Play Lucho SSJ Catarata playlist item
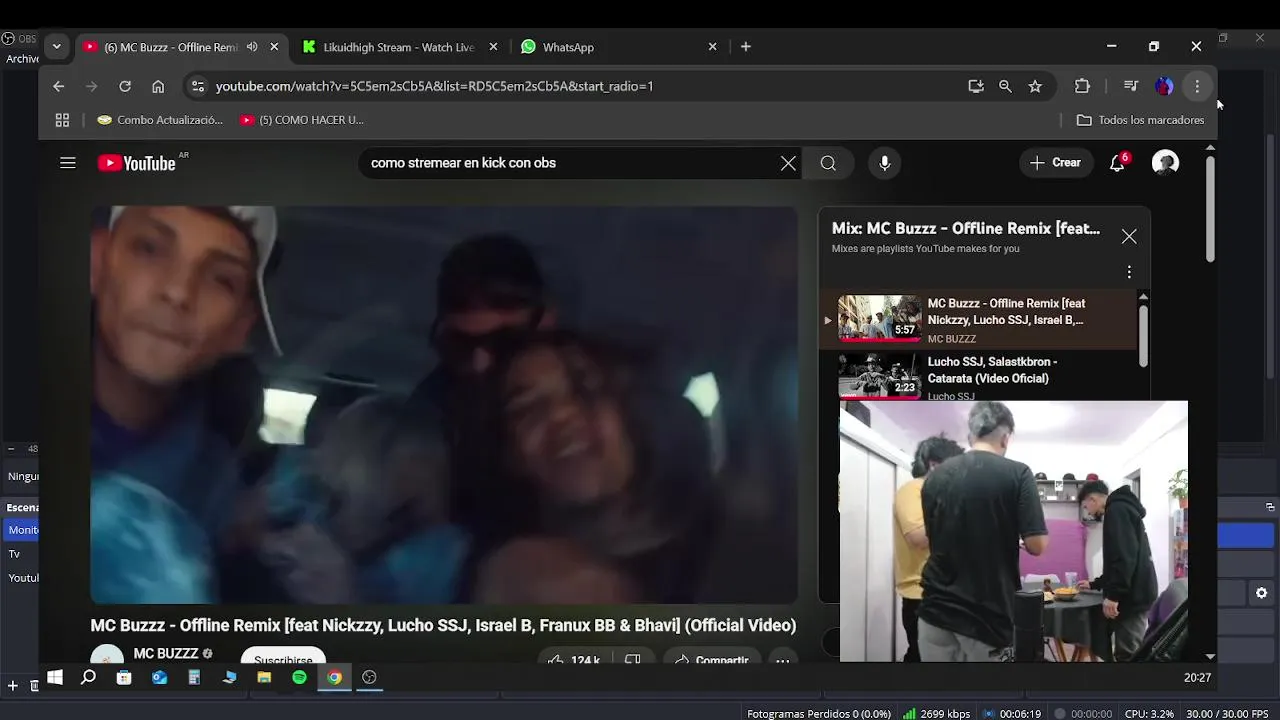The image size is (1280, 720). click(978, 376)
